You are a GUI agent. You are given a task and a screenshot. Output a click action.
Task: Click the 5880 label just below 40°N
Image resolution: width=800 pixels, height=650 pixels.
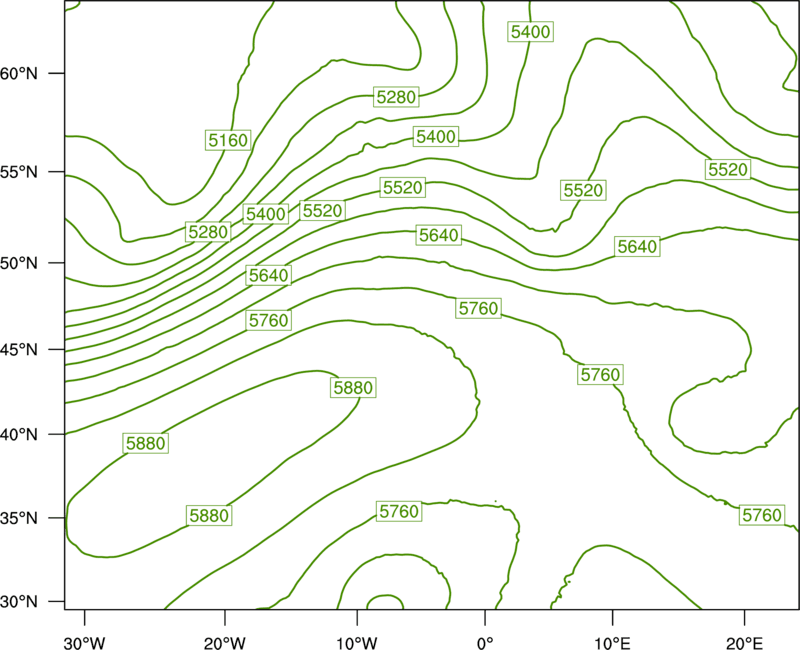[x=146, y=443]
